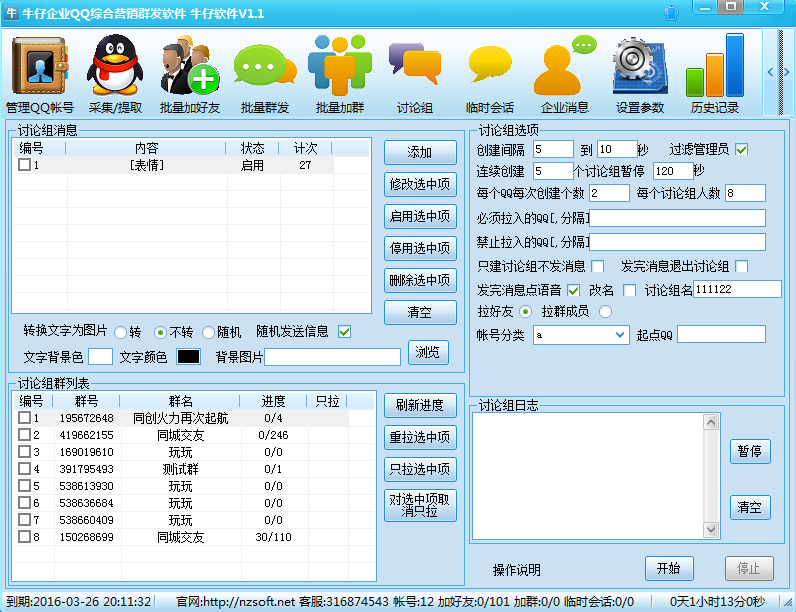Viewport: 796px width, 612px height.
Task: Open the 批量加群 people icon
Action: [x=340, y=66]
